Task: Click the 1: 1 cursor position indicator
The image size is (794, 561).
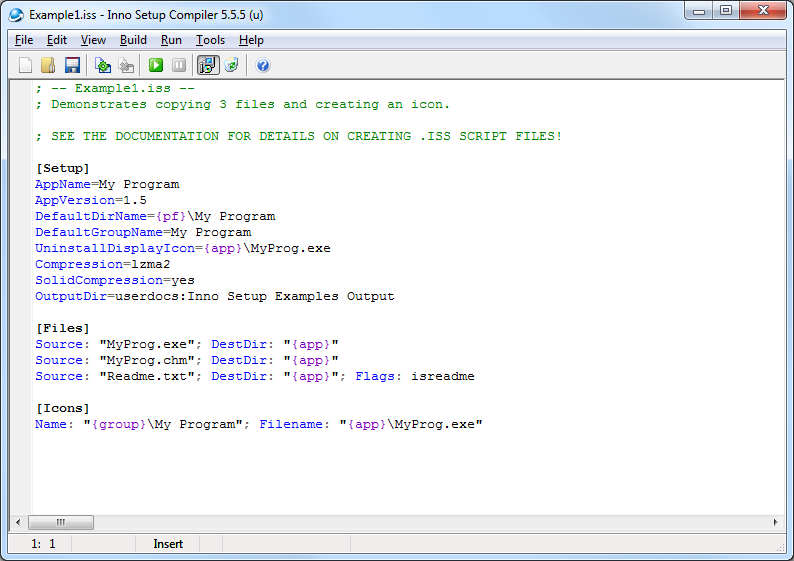Action: (43, 544)
